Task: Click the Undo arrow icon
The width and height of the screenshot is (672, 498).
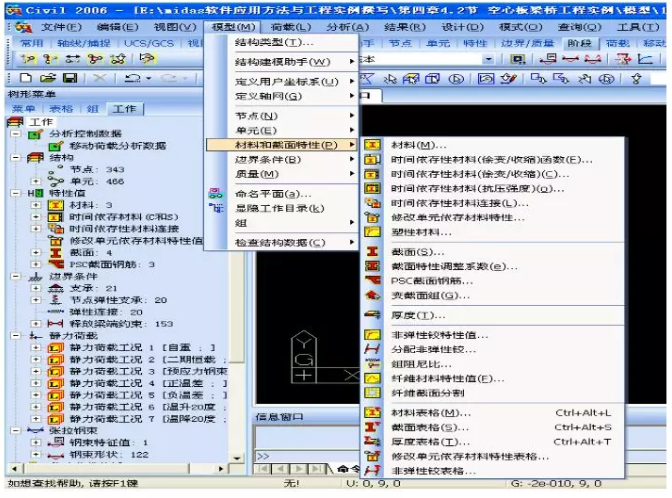Action: point(132,78)
